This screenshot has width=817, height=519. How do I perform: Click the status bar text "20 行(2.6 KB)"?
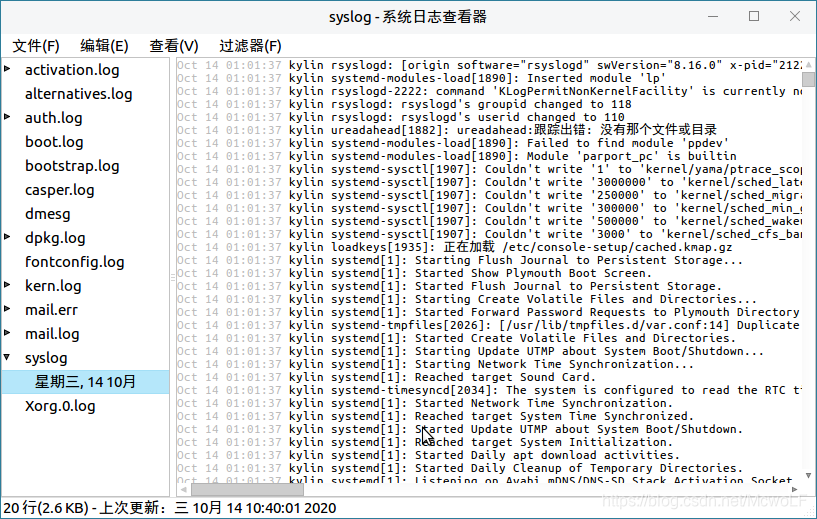pos(46,508)
